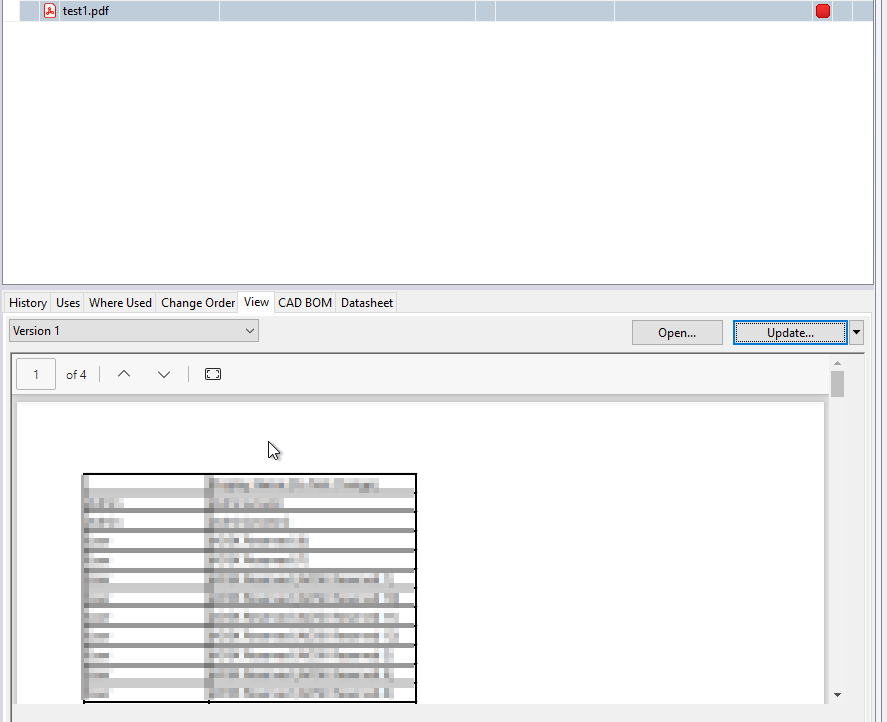Switch to the History tab
Viewport: 887px width, 722px height.
point(27,302)
